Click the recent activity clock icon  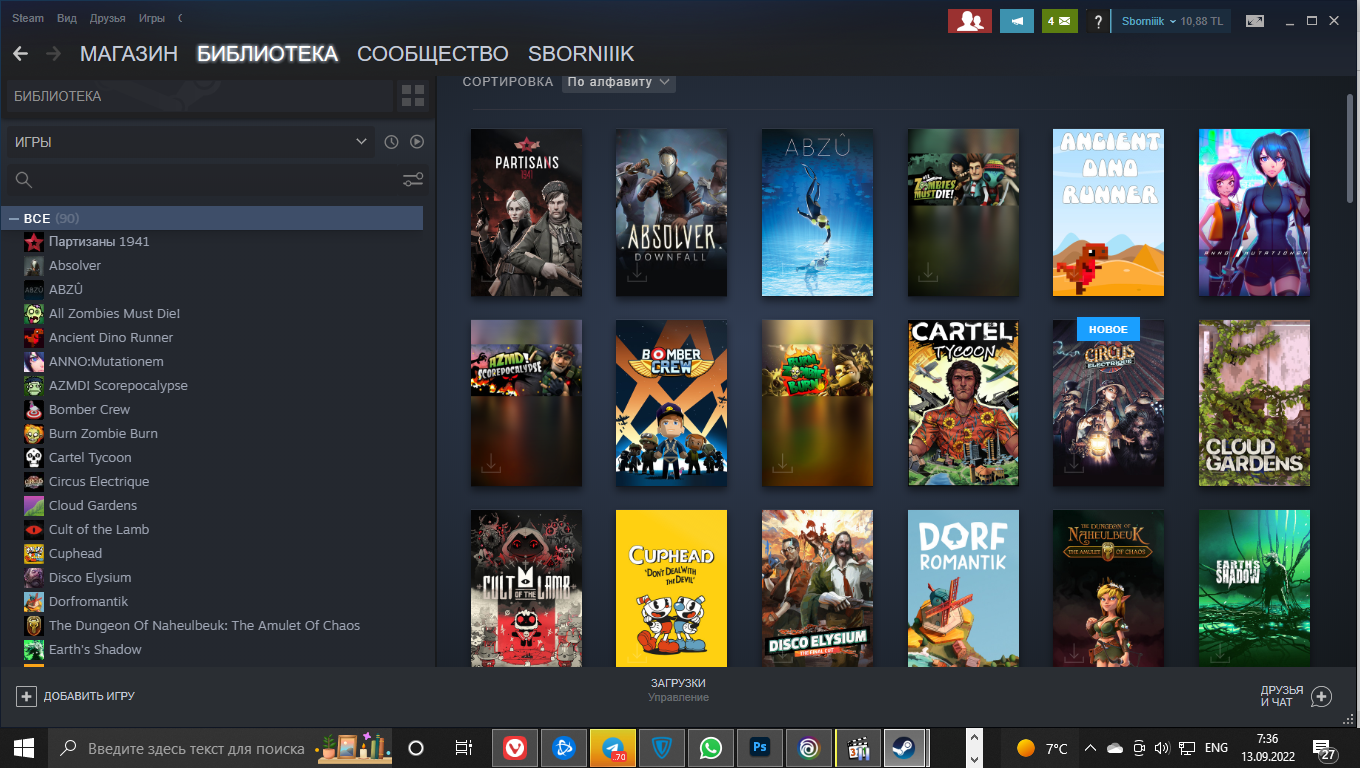[391, 142]
